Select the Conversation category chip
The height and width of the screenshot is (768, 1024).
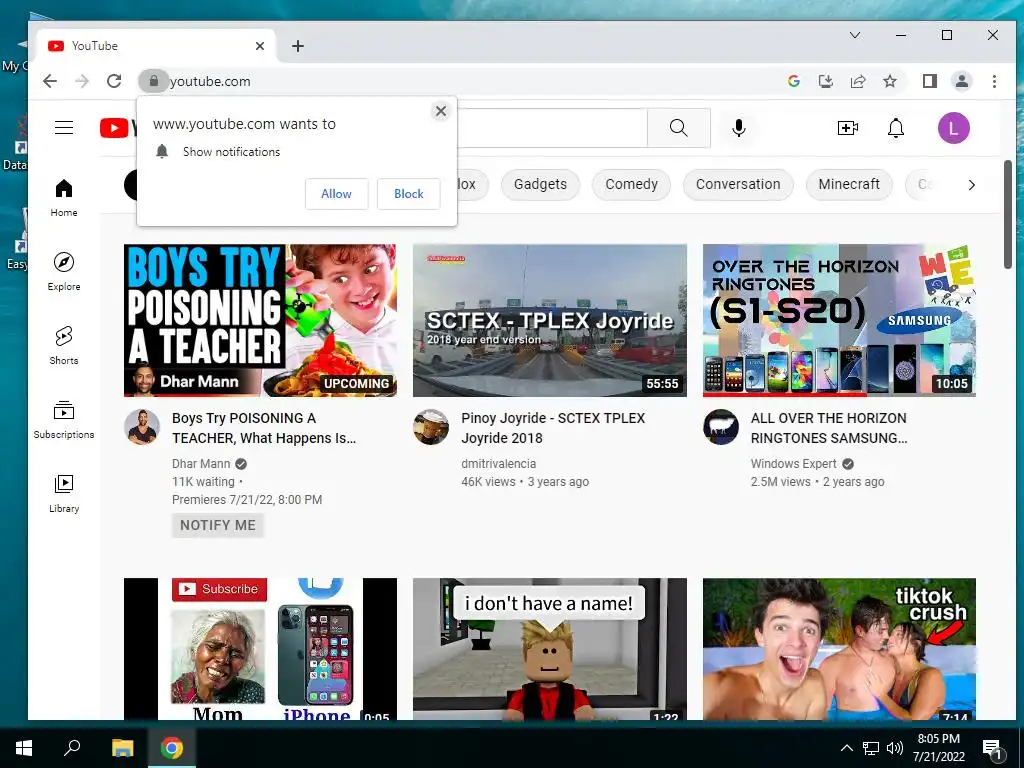point(738,184)
